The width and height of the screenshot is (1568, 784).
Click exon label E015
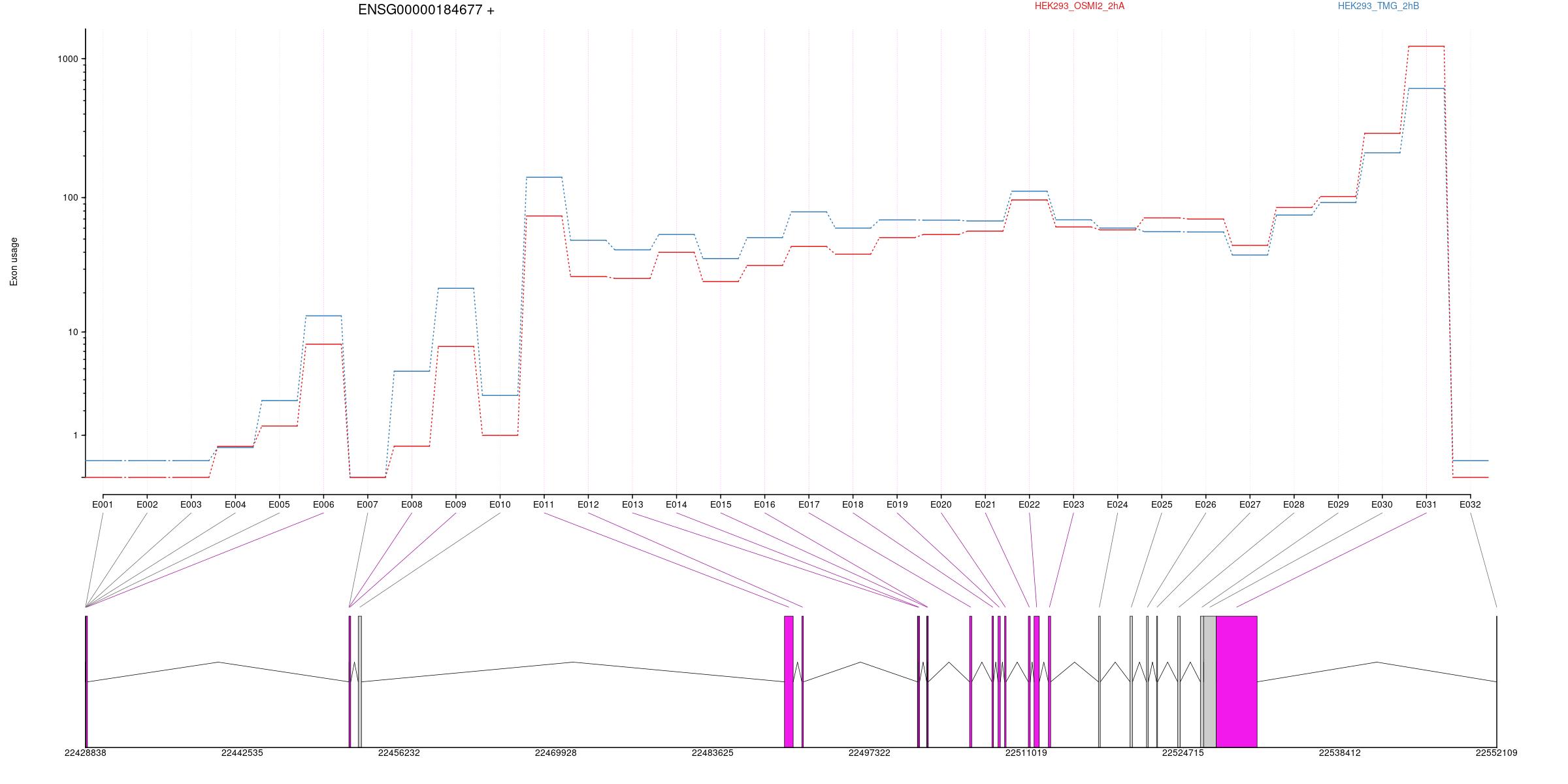(x=721, y=504)
